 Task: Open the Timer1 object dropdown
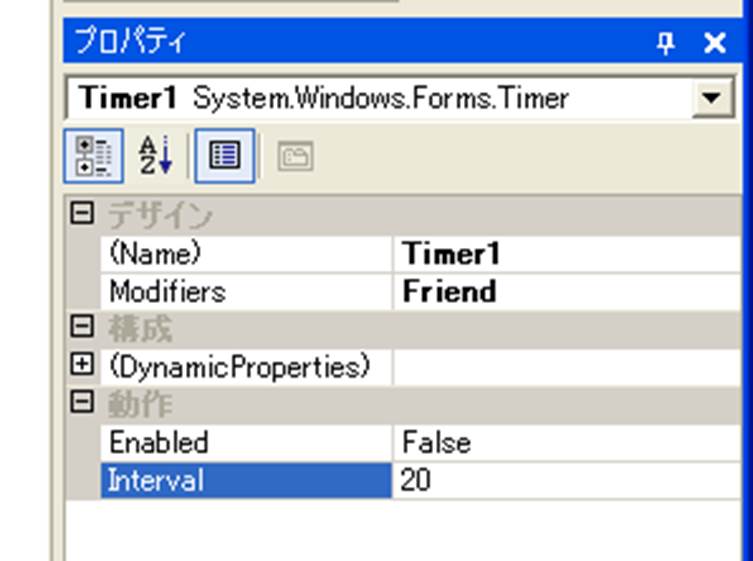coord(711,98)
